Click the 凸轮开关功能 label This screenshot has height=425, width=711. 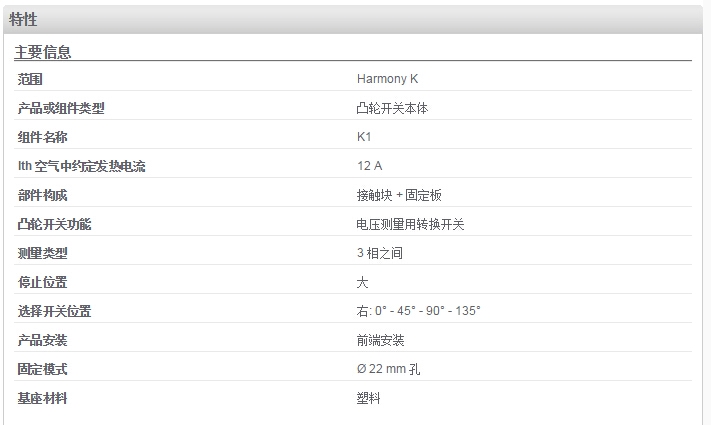54,224
